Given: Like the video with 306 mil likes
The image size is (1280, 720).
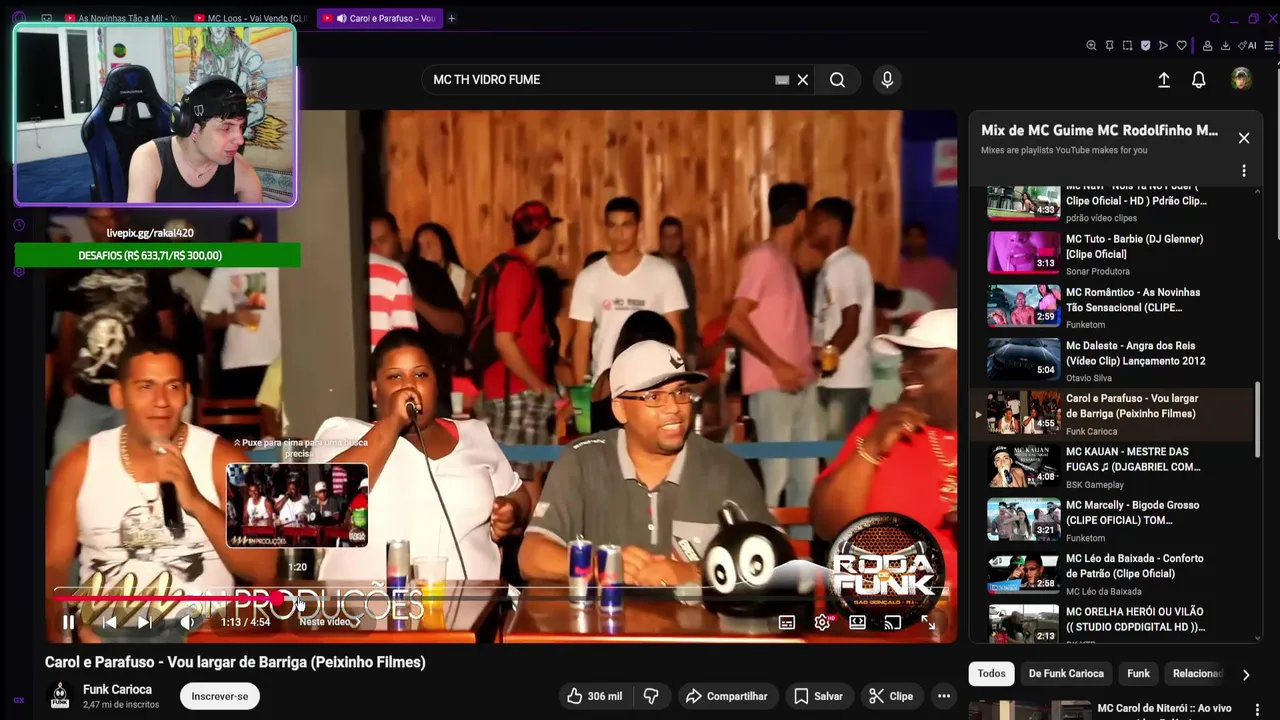Looking at the screenshot, I should [594, 696].
